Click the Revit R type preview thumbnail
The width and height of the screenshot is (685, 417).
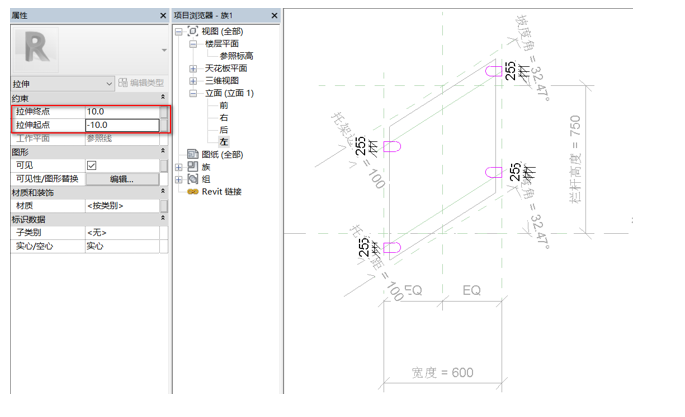coord(36,49)
